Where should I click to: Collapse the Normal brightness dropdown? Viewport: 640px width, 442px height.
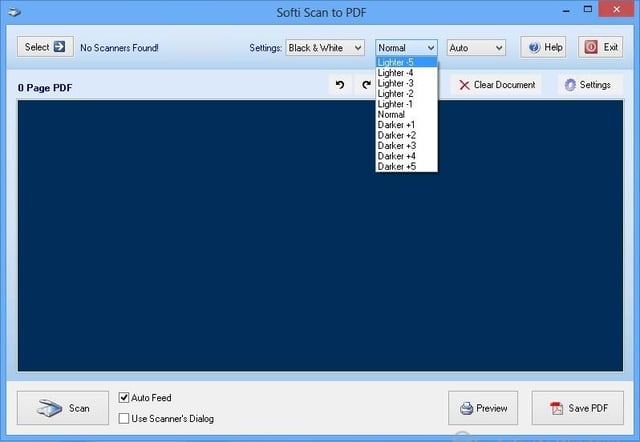coord(406,48)
